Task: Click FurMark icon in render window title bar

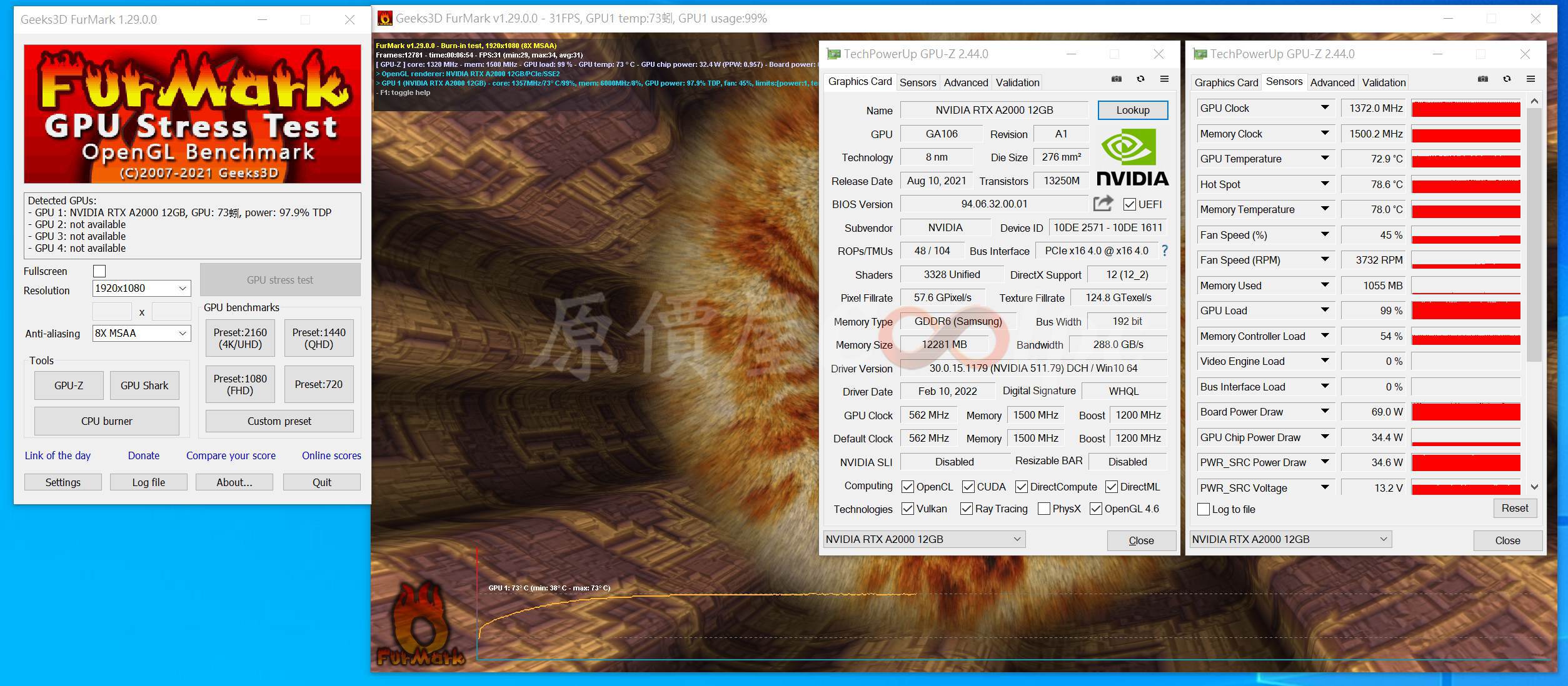Action: [x=385, y=18]
